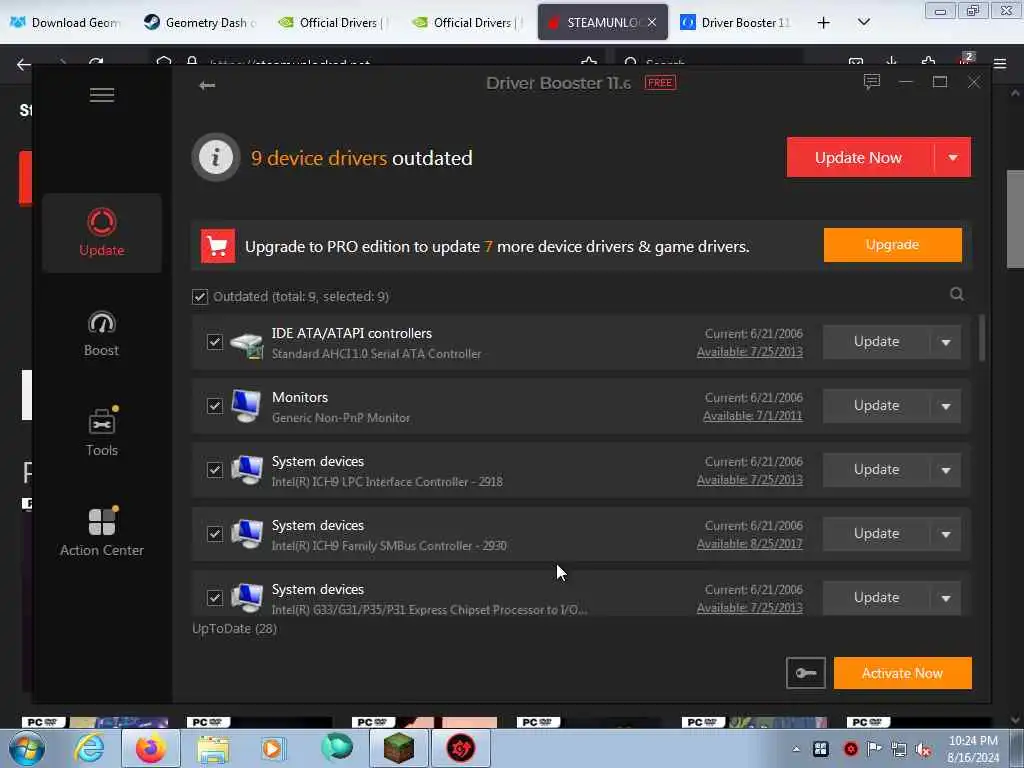Open Driver Booster icon in taskbar
The height and width of the screenshot is (768, 1024).
pyautogui.click(x=460, y=748)
